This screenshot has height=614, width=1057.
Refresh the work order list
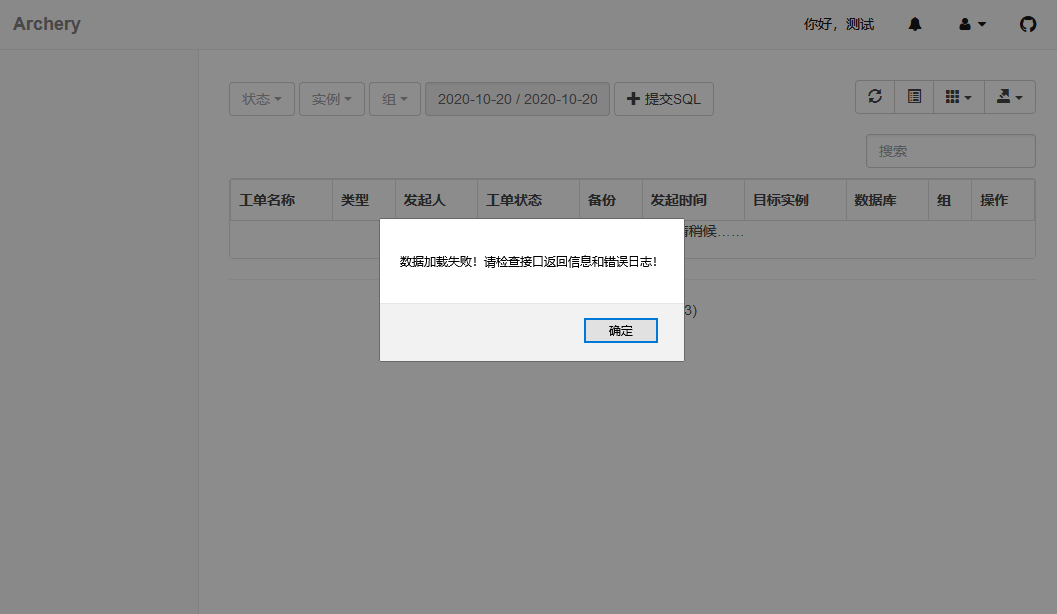point(874,97)
